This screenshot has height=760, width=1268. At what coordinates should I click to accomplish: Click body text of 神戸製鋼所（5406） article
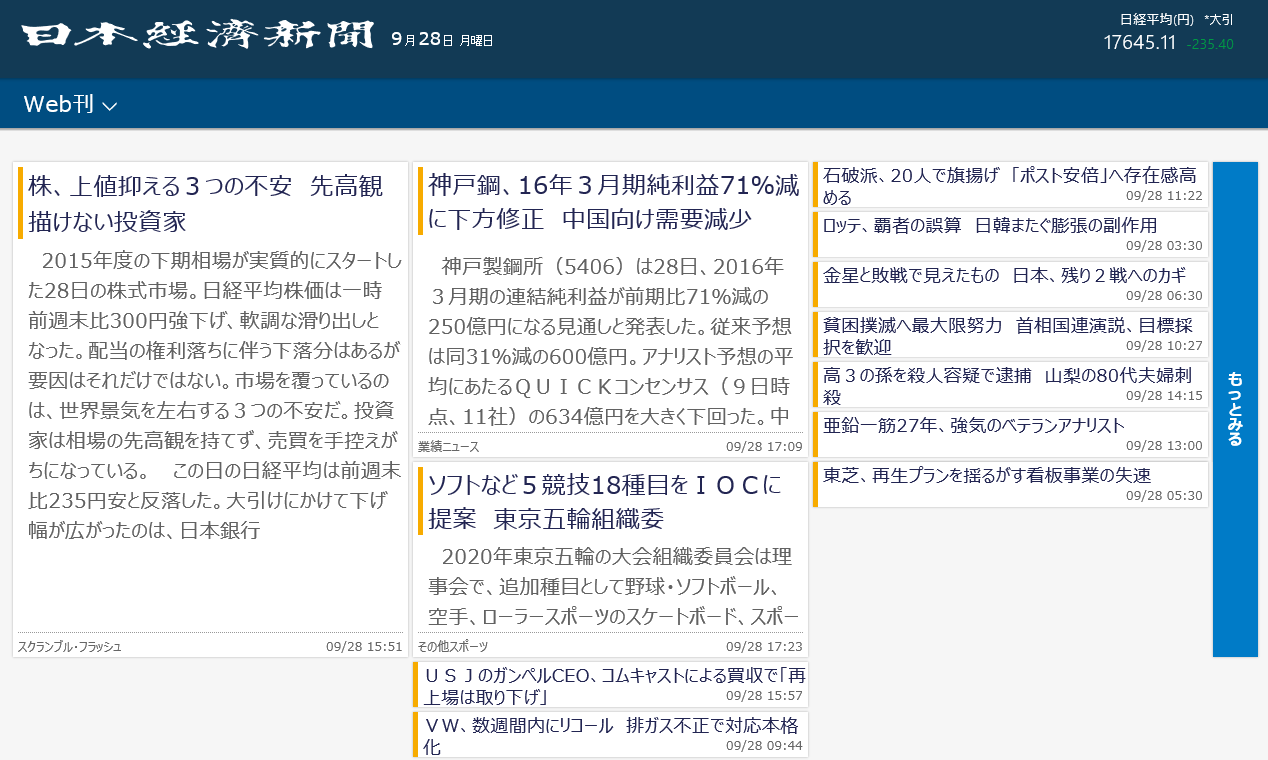pos(611,340)
